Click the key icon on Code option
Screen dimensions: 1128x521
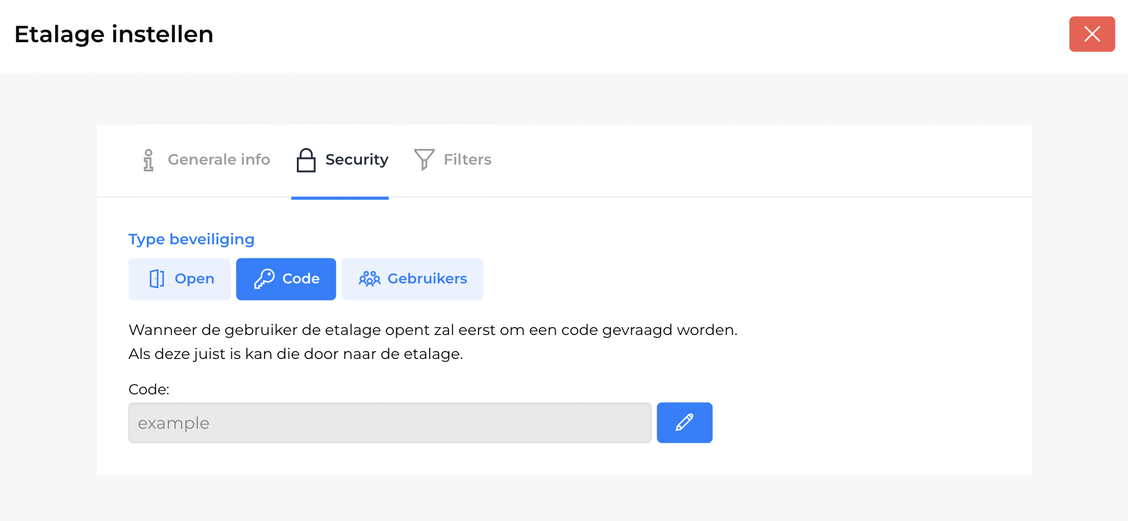click(x=264, y=279)
